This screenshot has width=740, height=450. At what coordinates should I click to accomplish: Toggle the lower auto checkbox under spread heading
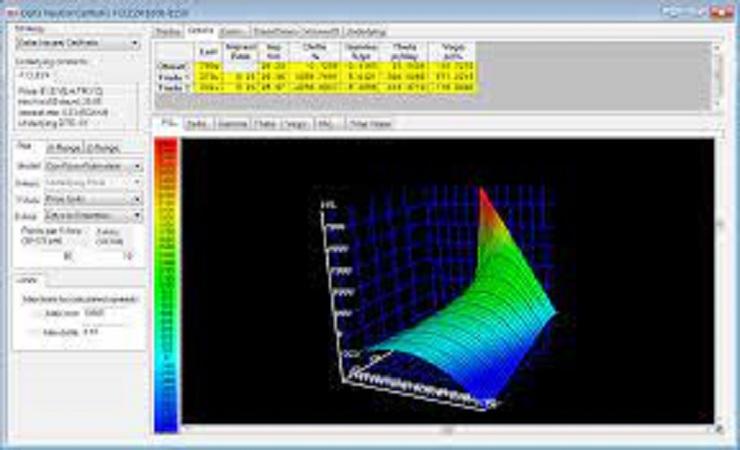(34, 332)
